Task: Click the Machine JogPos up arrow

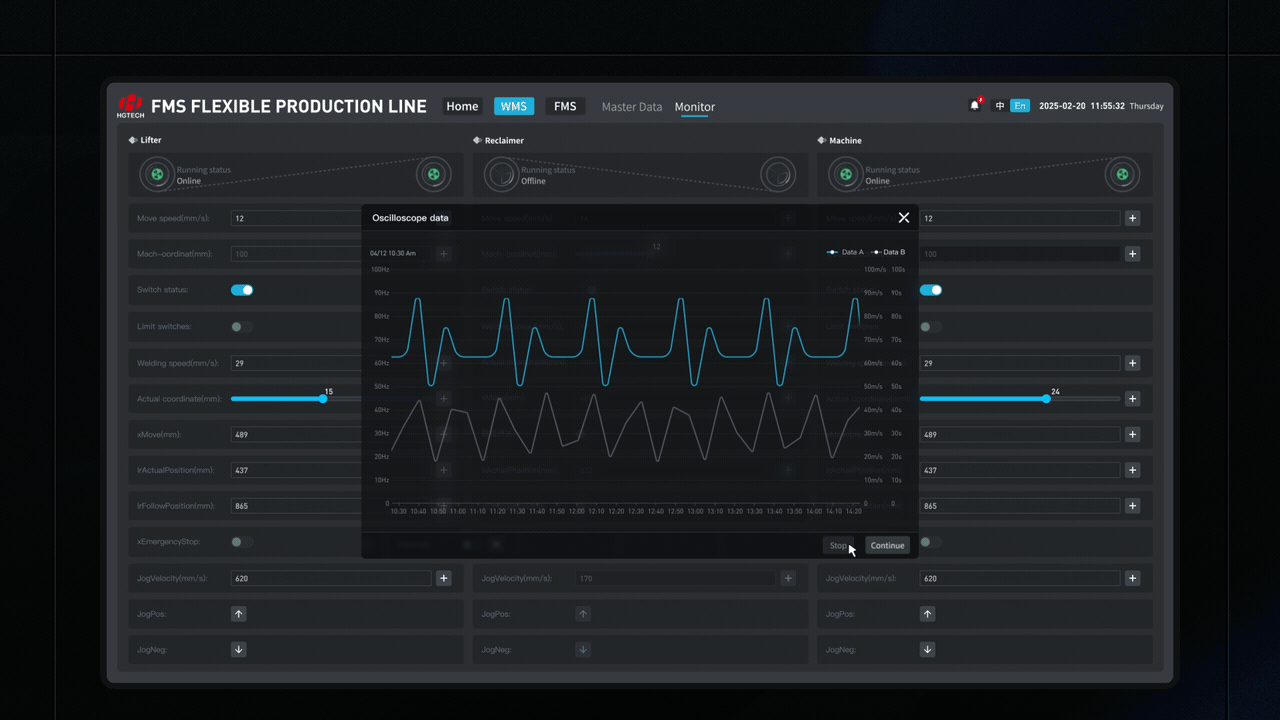Action: coord(927,614)
